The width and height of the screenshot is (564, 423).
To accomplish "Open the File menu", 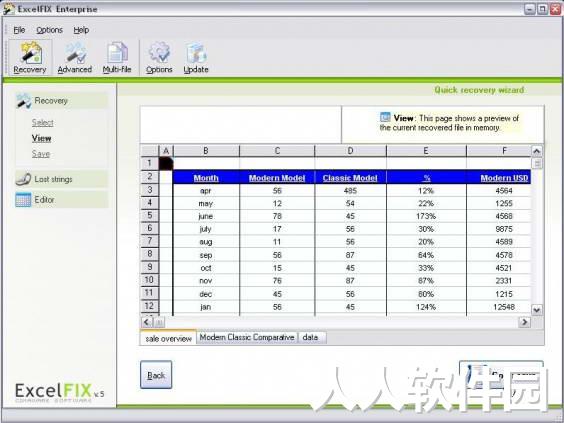I will [19, 30].
